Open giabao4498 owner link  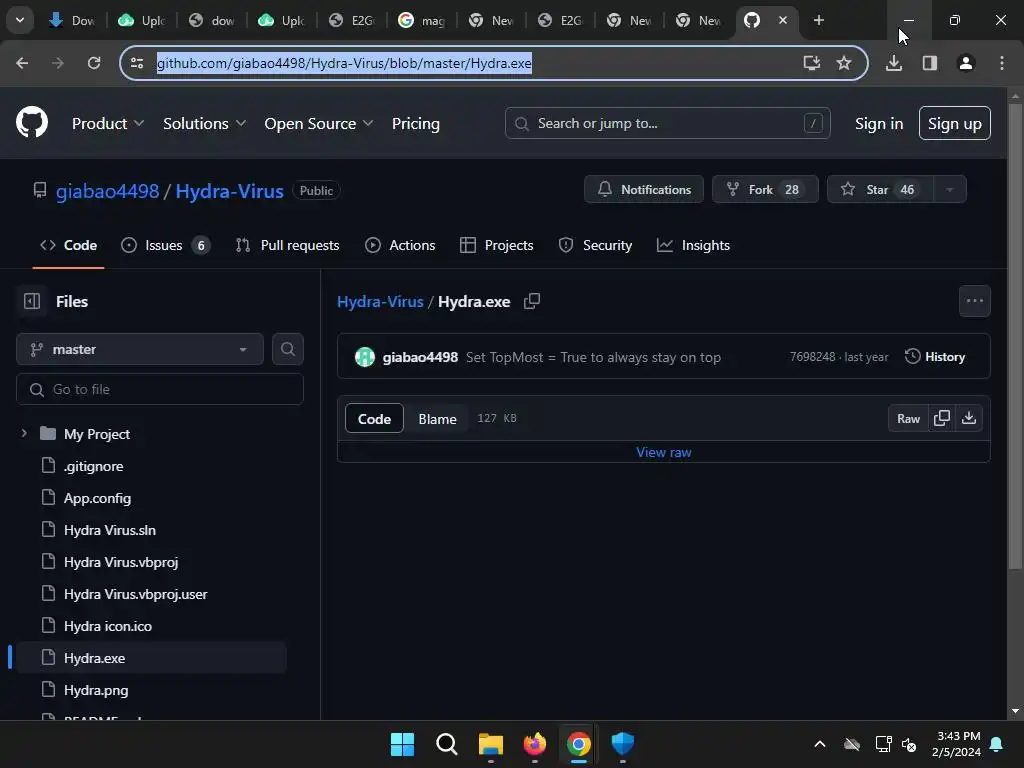point(107,191)
